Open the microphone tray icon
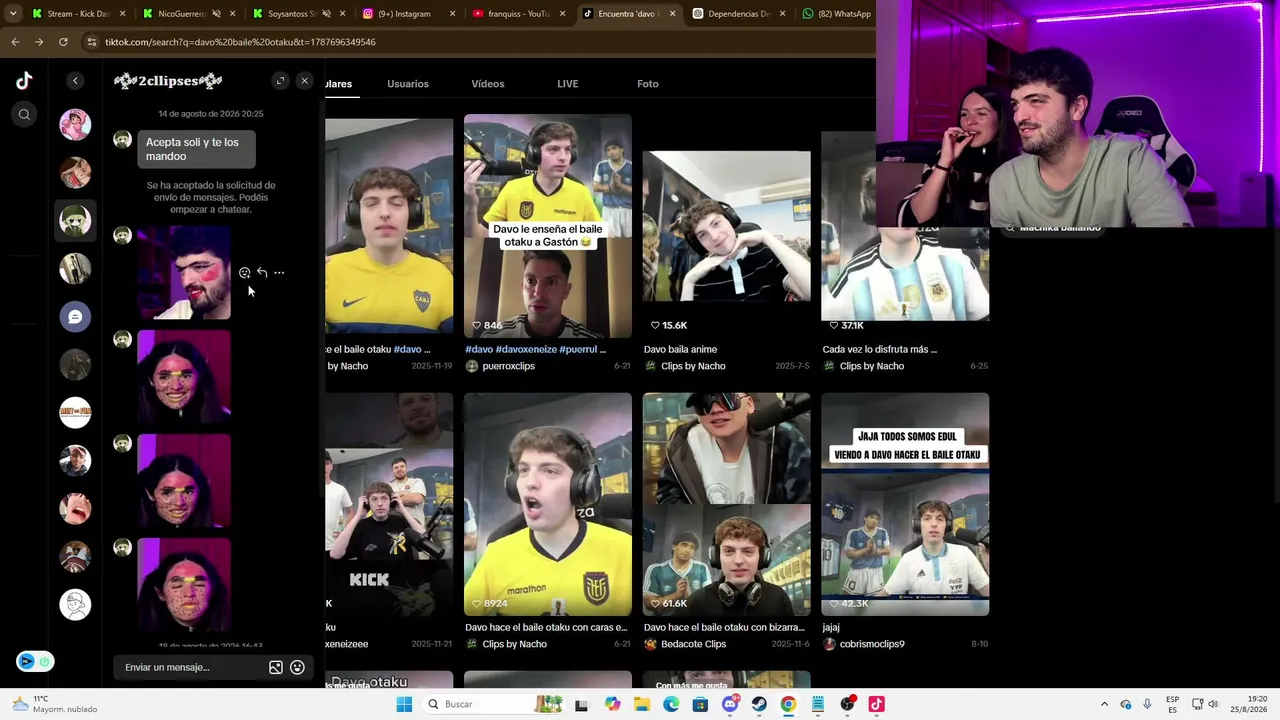 1147,705
